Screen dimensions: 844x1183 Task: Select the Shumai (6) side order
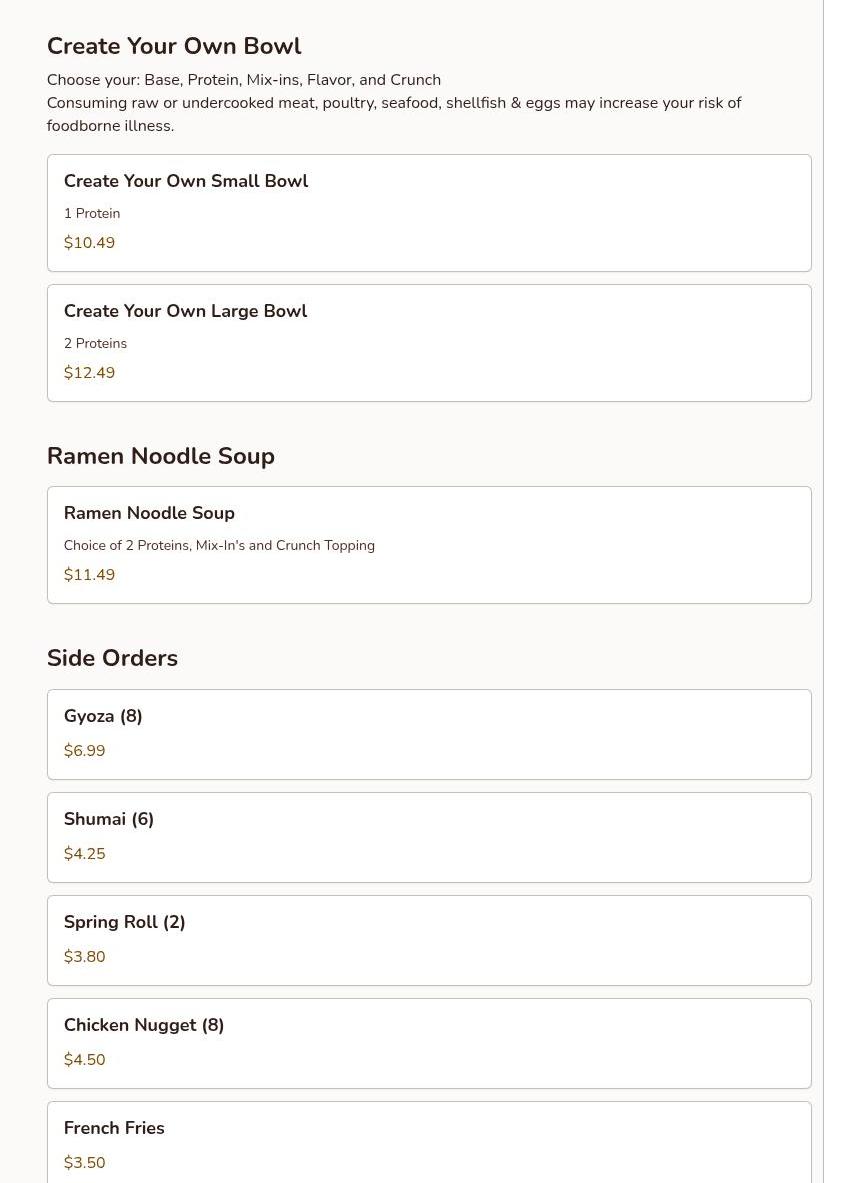coord(429,837)
